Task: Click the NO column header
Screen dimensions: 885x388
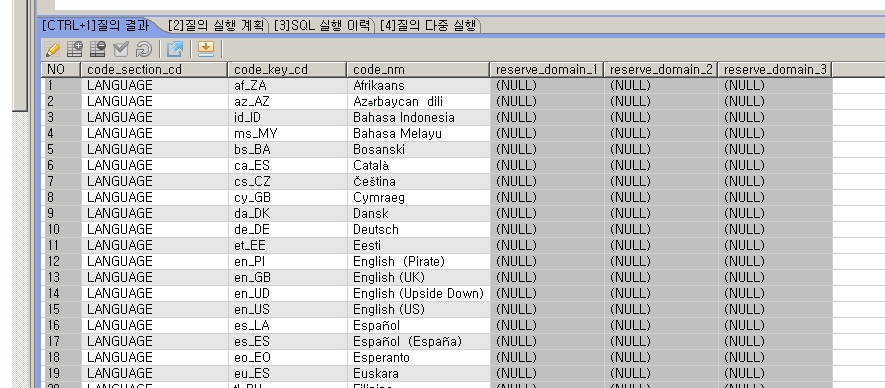Action: click(61, 69)
